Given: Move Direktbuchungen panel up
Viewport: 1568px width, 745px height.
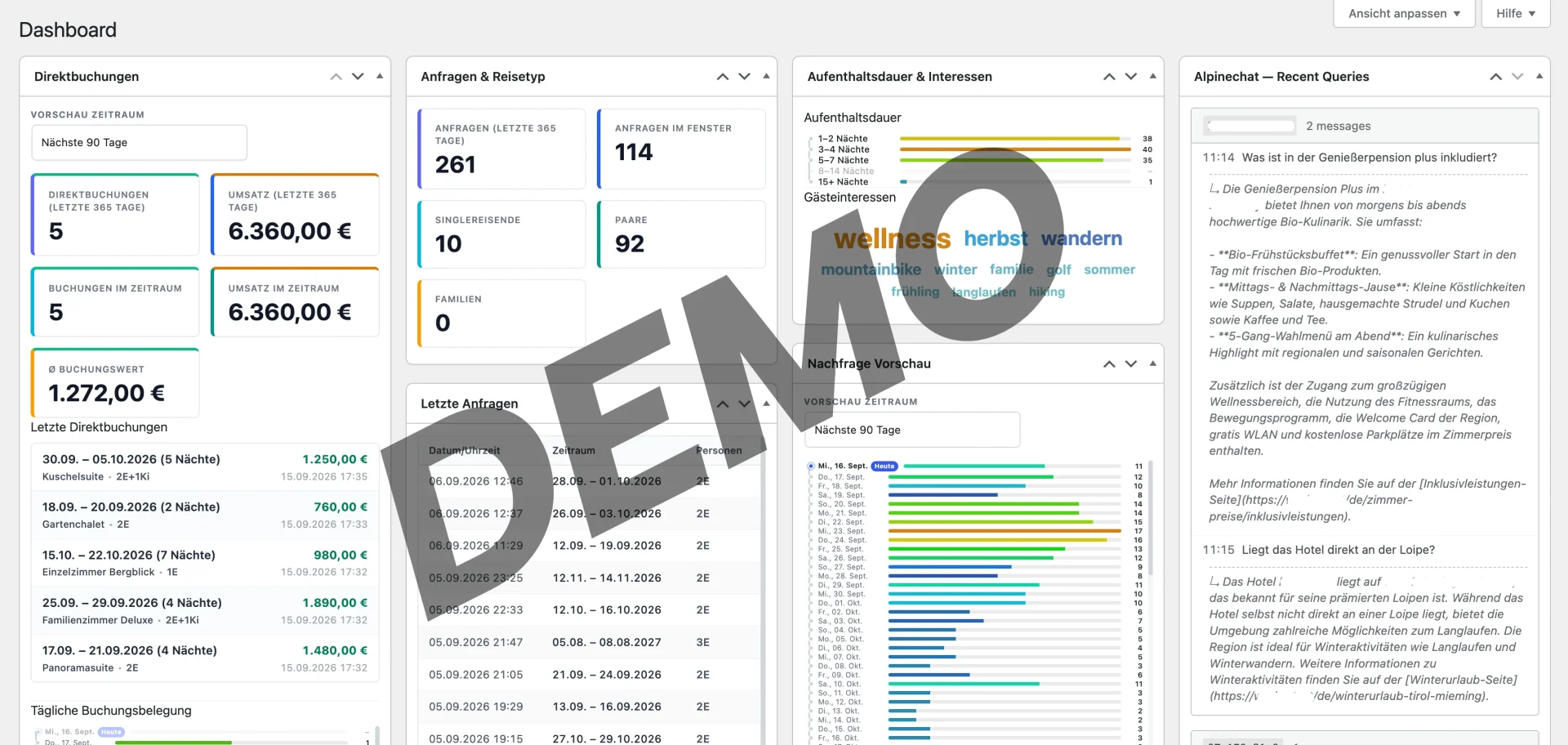Looking at the screenshot, I should (336, 77).
